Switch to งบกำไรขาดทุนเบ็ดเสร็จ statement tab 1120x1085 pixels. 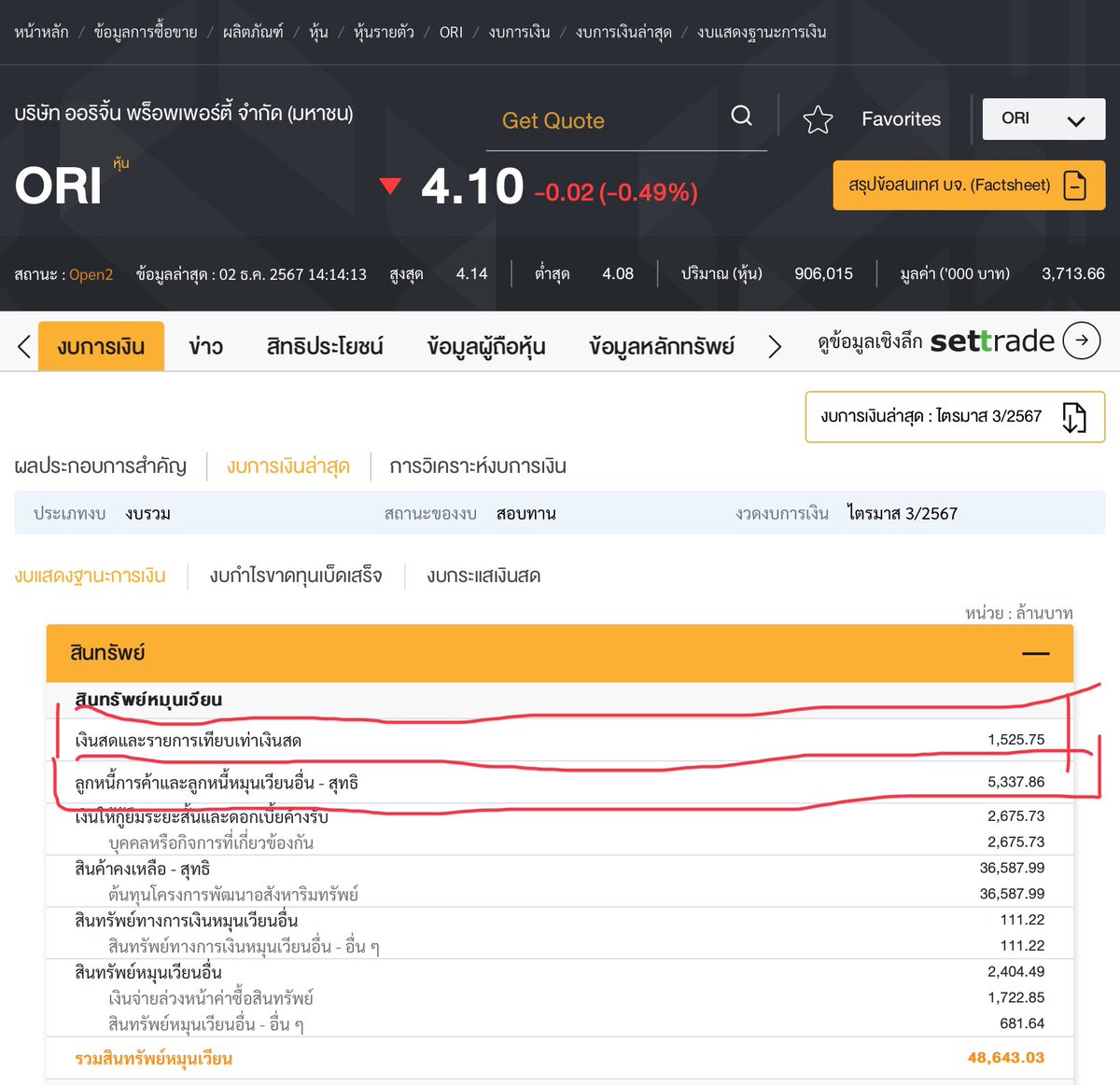296,576
